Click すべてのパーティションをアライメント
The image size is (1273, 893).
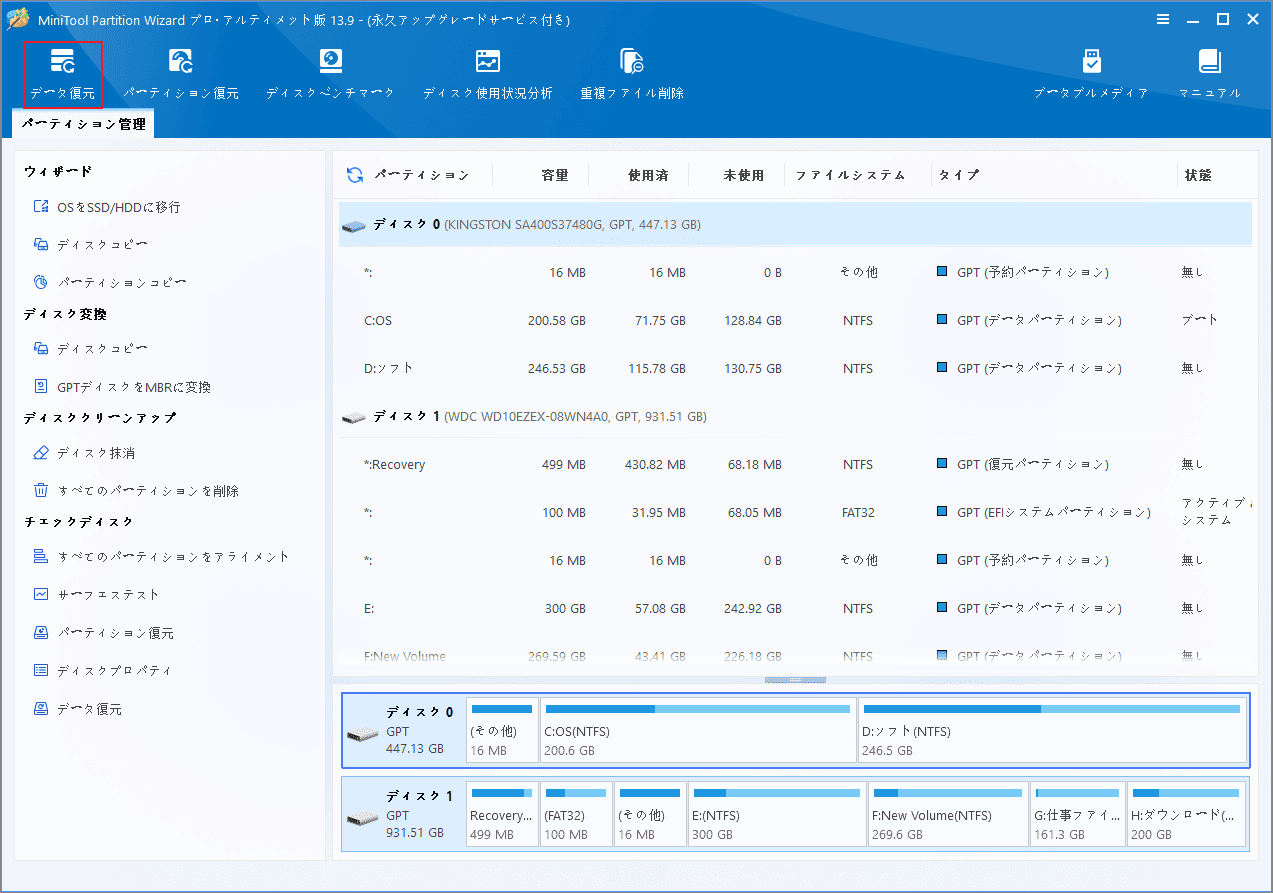(x=173, y=557)
